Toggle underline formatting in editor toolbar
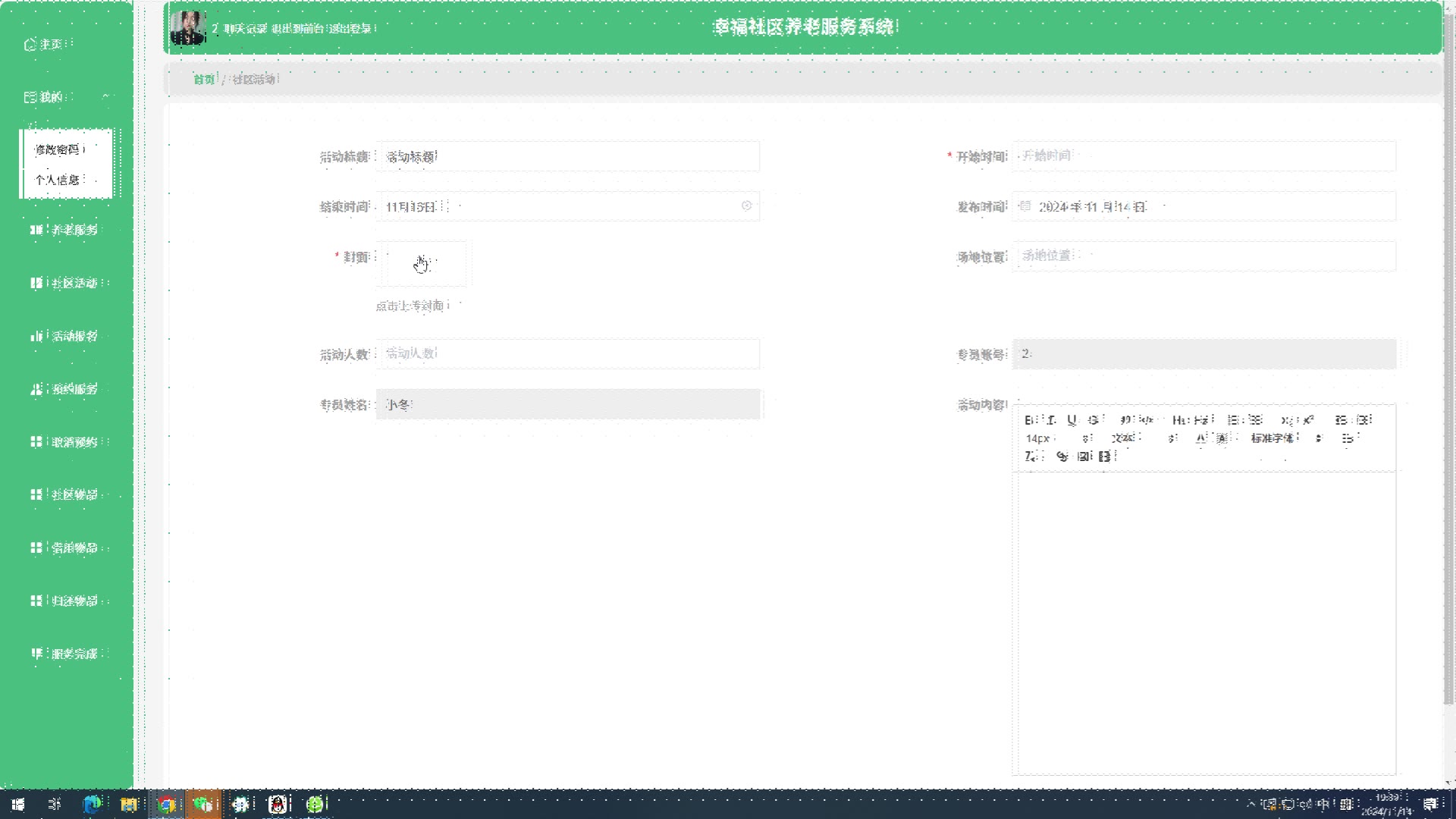 (x=1072, y=420)
